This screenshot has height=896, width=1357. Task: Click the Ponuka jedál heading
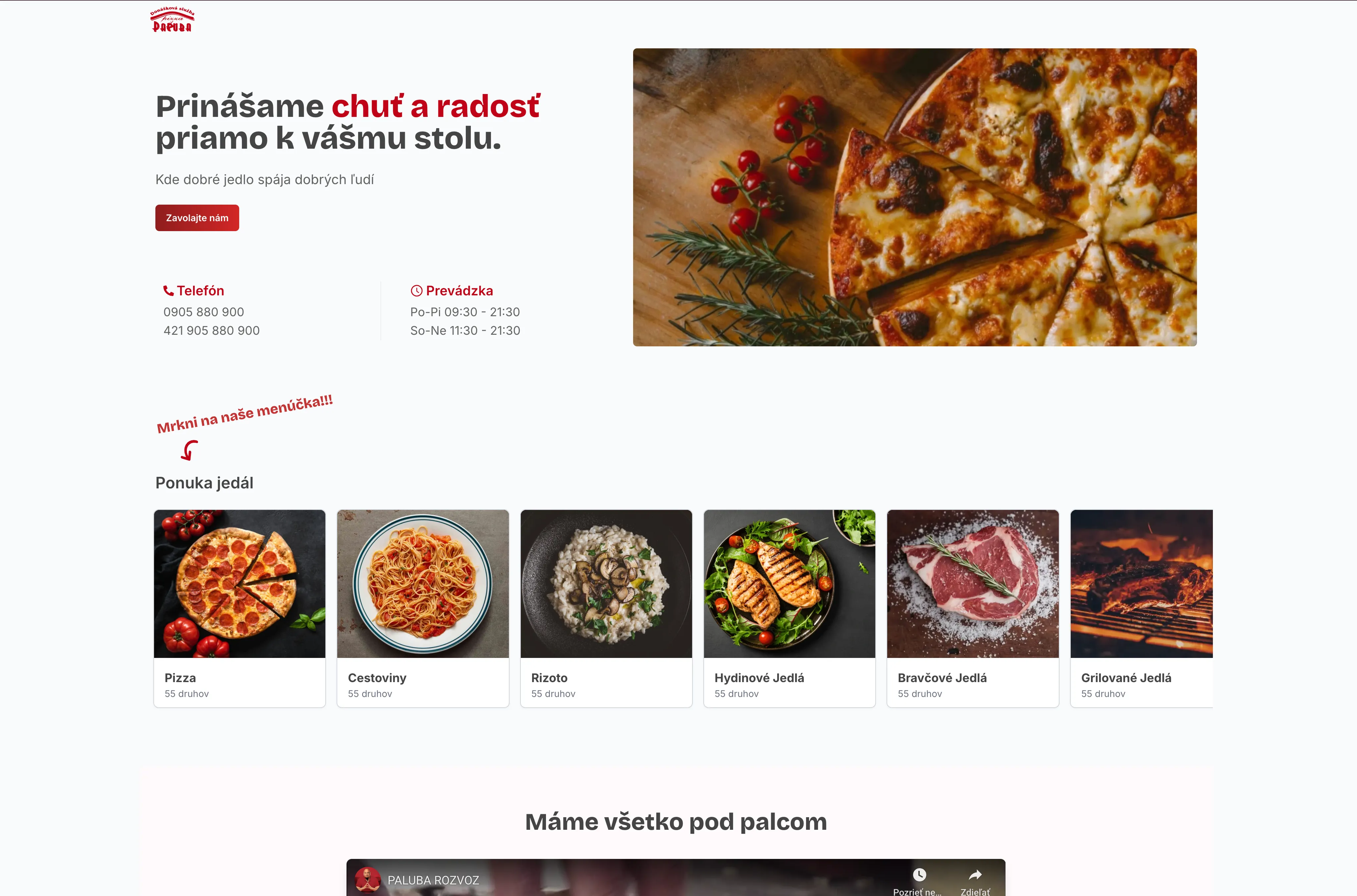pos(204,483)
